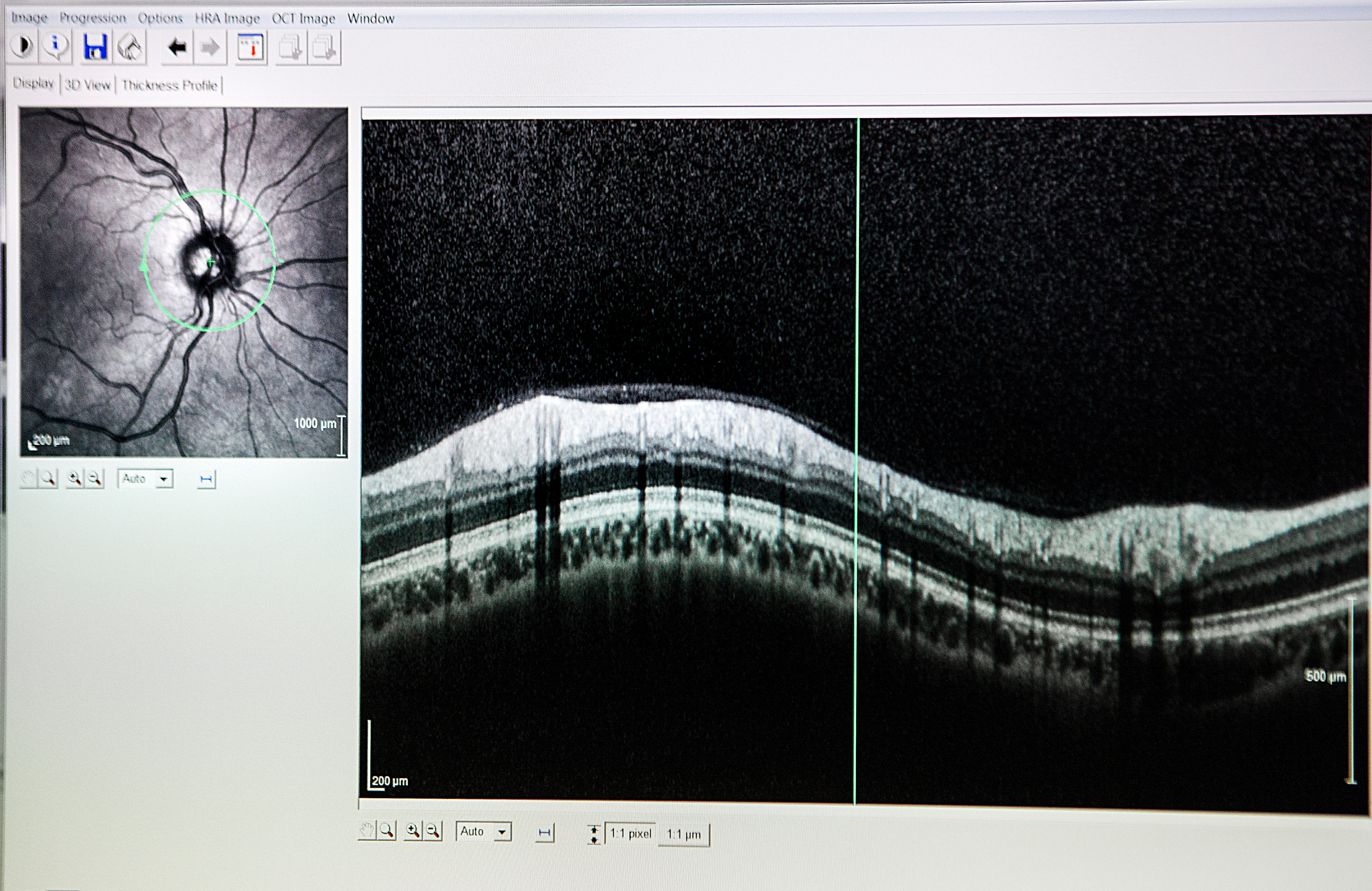The height and width of the screenshot is (891, 1372).
Task: Activate the zoom-out magnifier under the fundus image
Action: (96, 479)
